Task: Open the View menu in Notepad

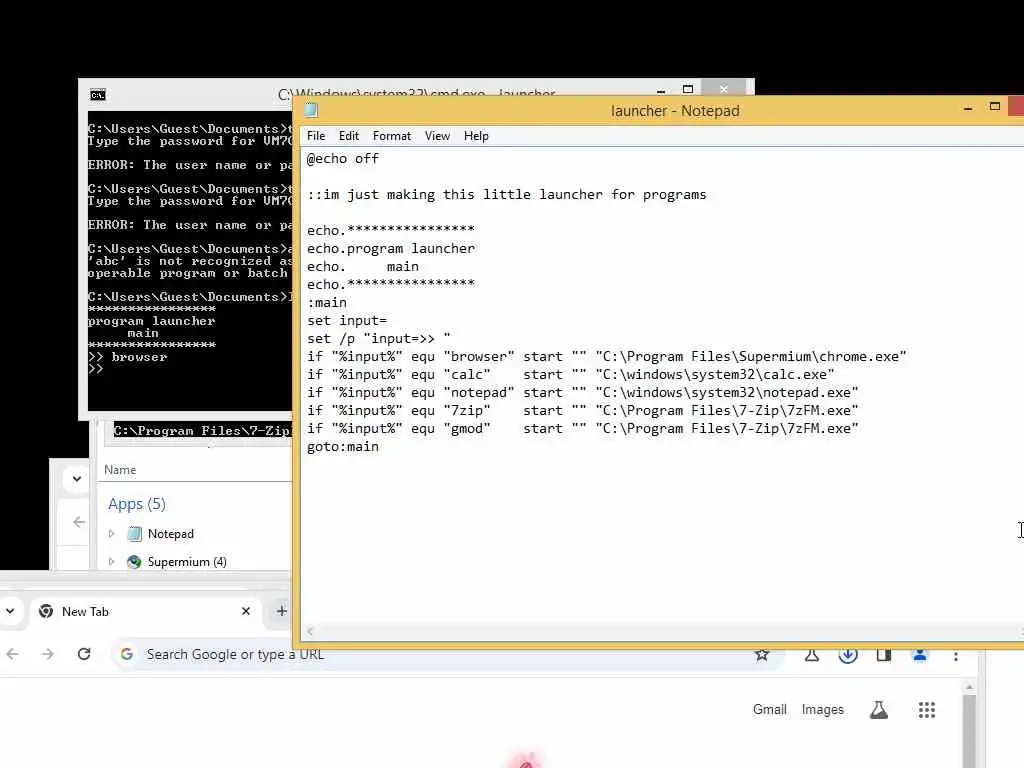Action: 437,136
